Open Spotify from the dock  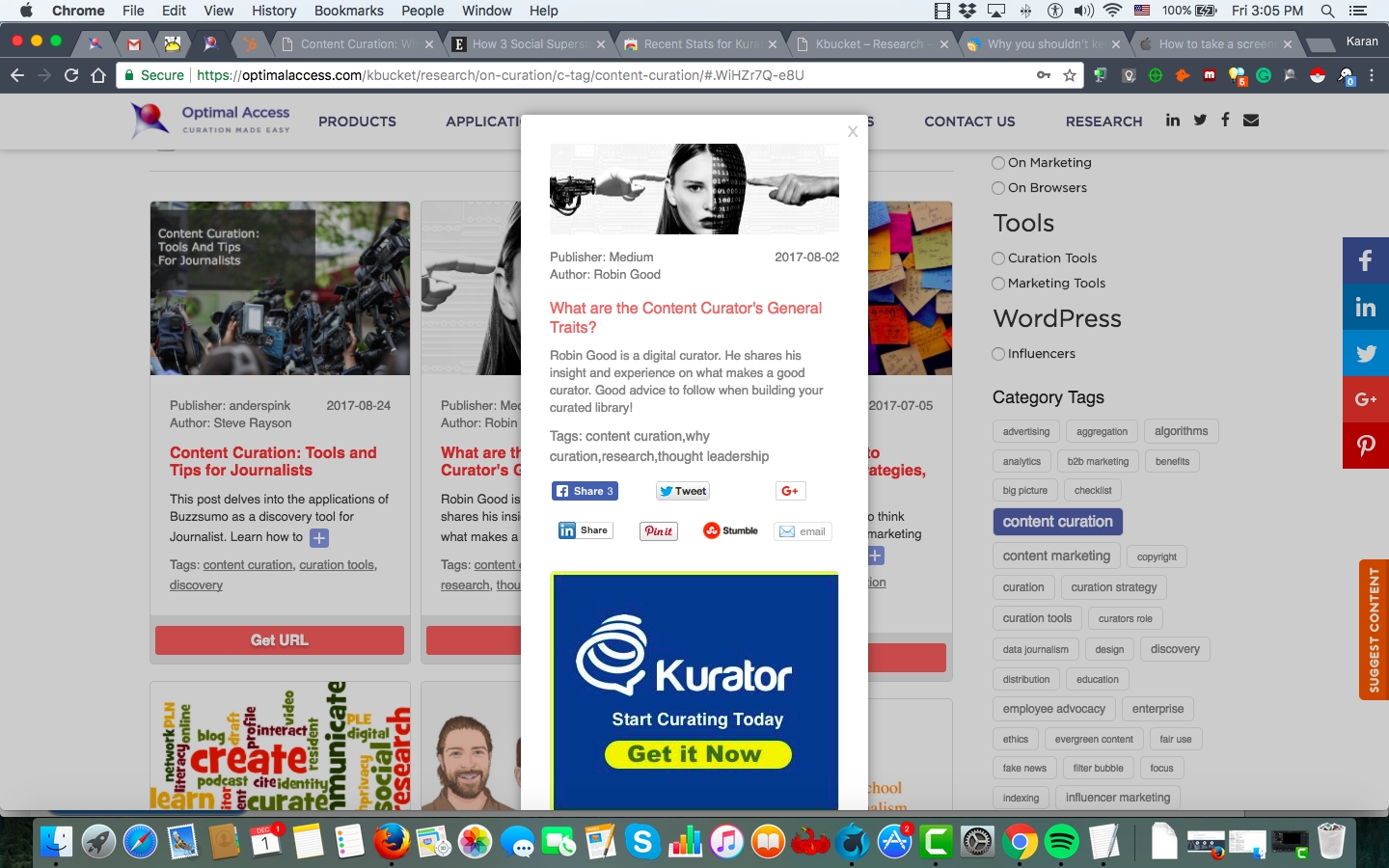(x=1062, y=842)
